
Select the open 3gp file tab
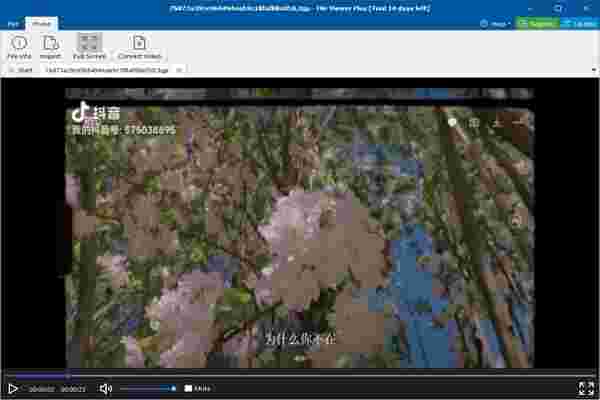tap(106, 70)
